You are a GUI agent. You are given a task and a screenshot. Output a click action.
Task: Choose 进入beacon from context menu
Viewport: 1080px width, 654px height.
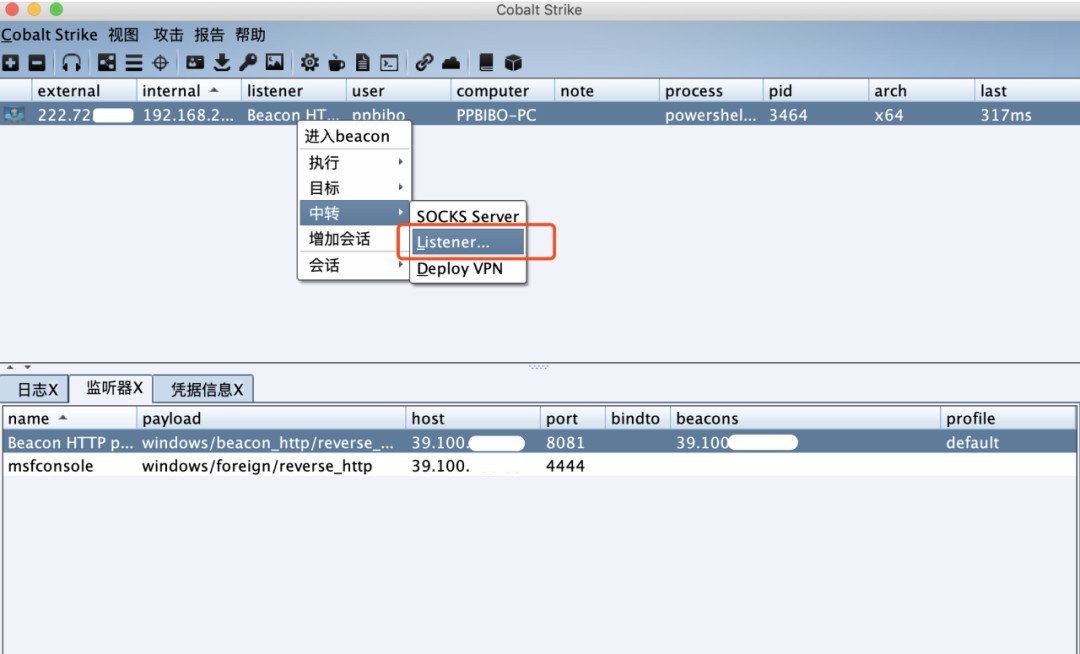354,136
